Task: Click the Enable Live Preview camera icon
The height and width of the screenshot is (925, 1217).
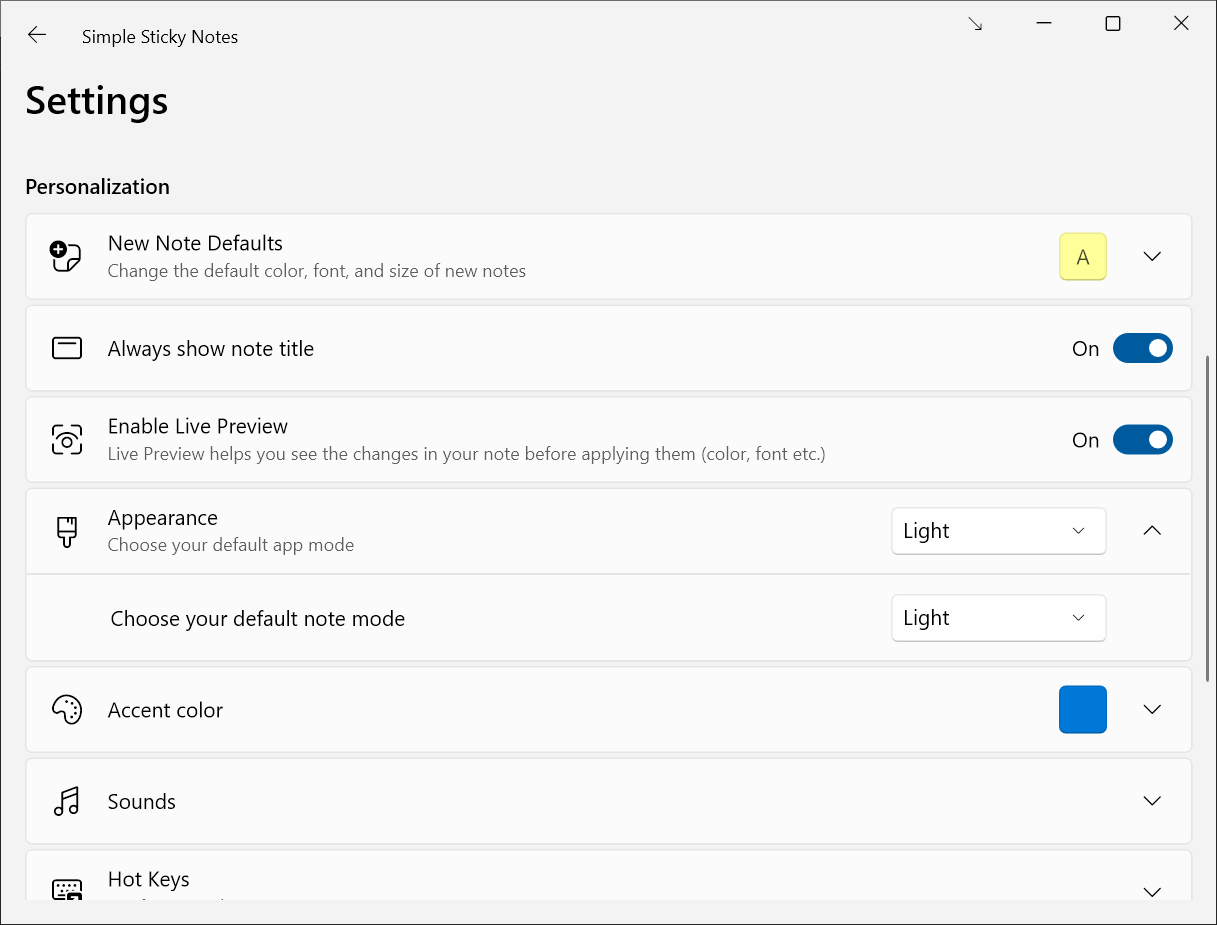Action: coord(66,439)
